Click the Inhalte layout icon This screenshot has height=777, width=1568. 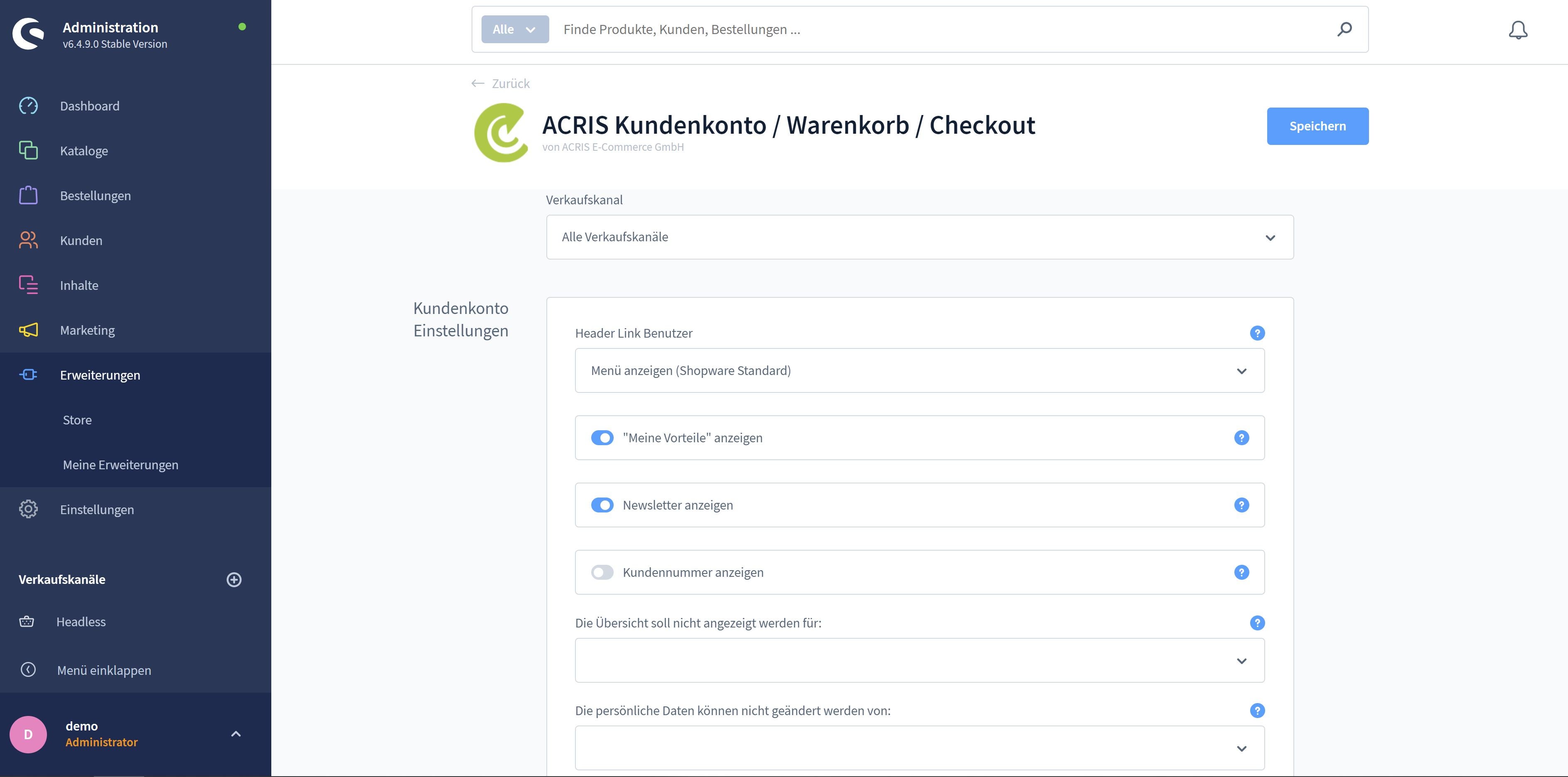tap(28, 285)
